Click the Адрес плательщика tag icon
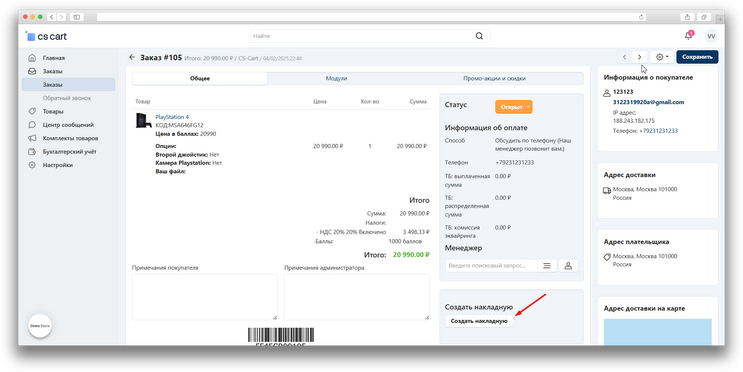 pyautogui.click(x=607, y=256)
